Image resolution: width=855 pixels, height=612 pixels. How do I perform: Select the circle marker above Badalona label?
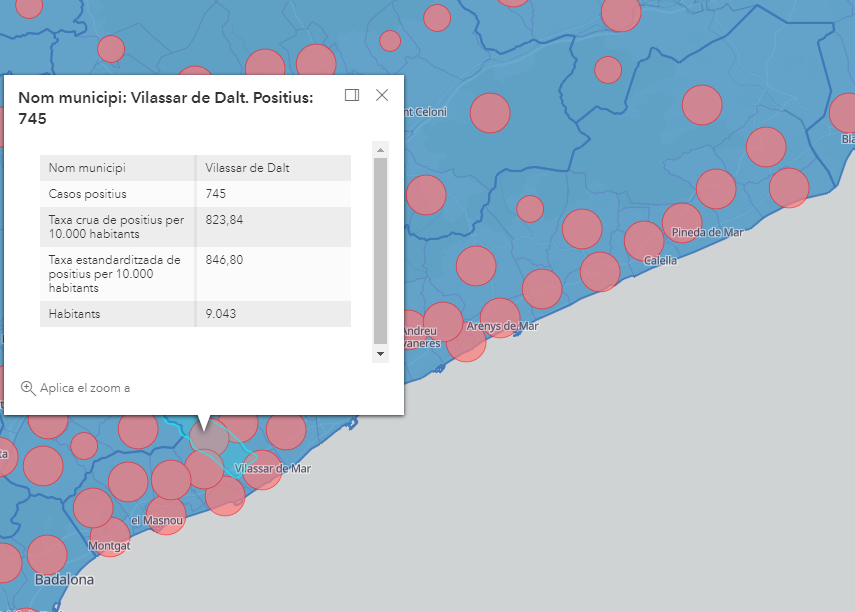pyautogui.click(x=47, y=555)
